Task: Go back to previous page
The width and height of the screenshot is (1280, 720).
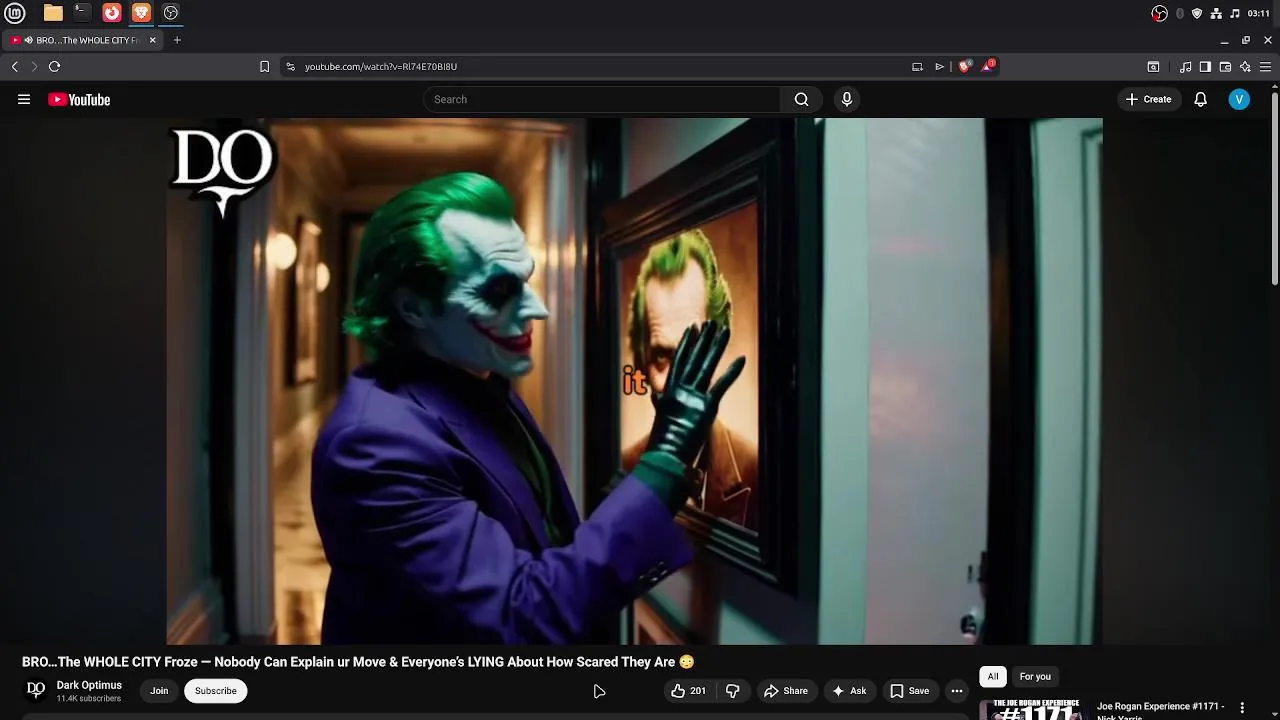Action: (x=14, y=66)
